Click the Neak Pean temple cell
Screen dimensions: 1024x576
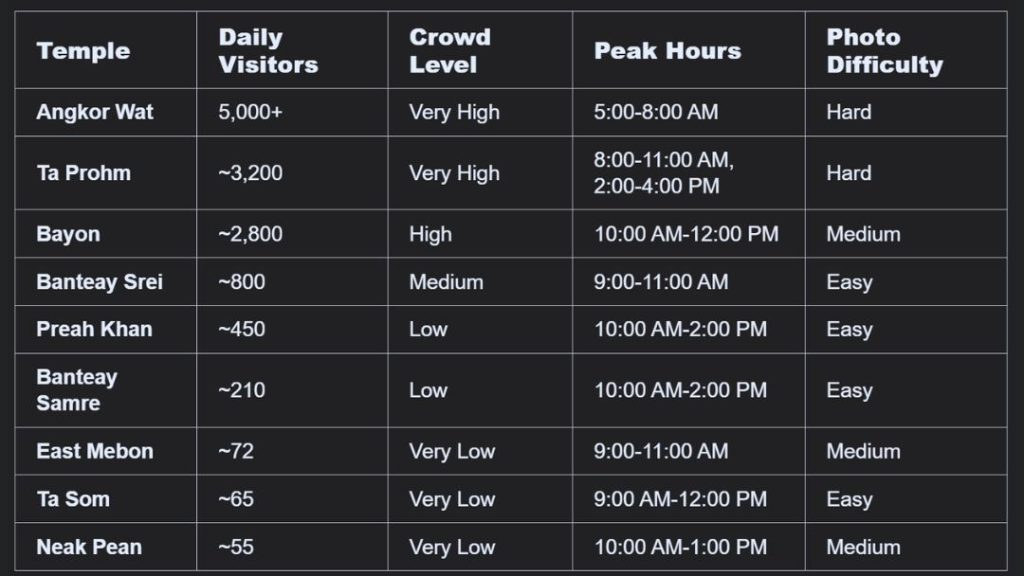[x=89, y=547]
